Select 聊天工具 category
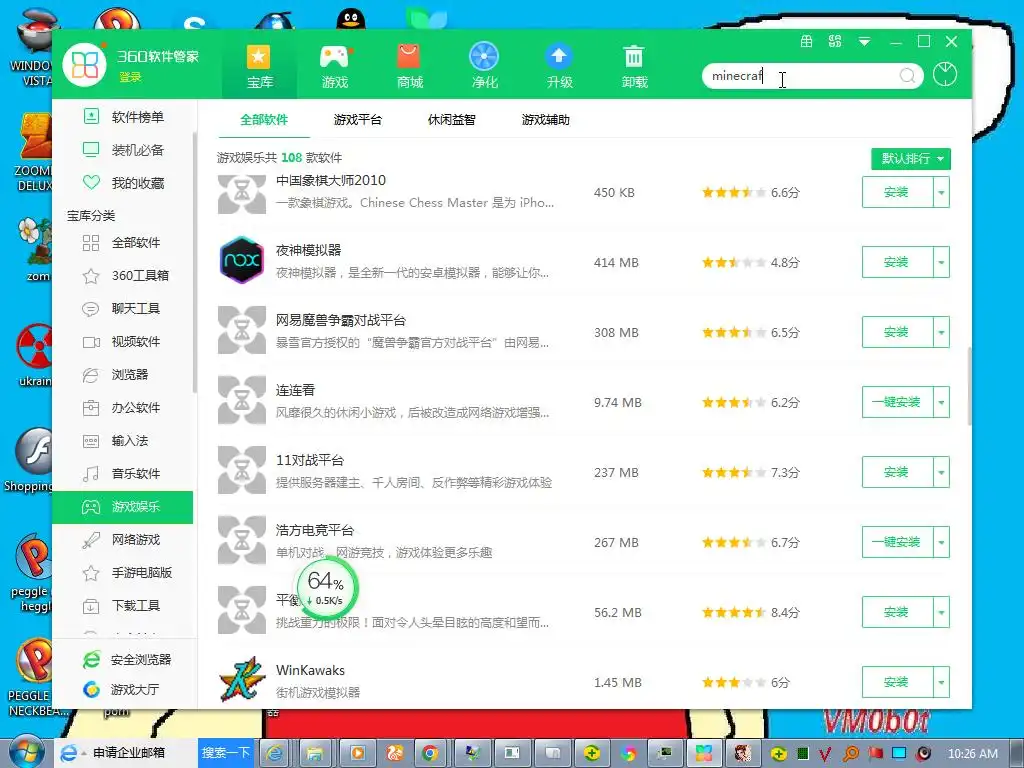 point(124,308)
